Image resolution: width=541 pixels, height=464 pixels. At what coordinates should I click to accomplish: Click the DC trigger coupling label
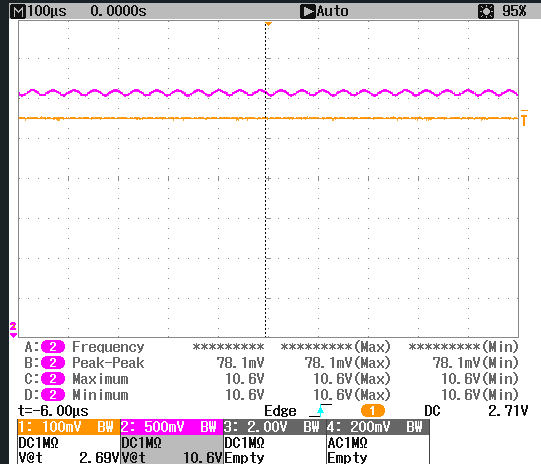(x=432, y=411)
